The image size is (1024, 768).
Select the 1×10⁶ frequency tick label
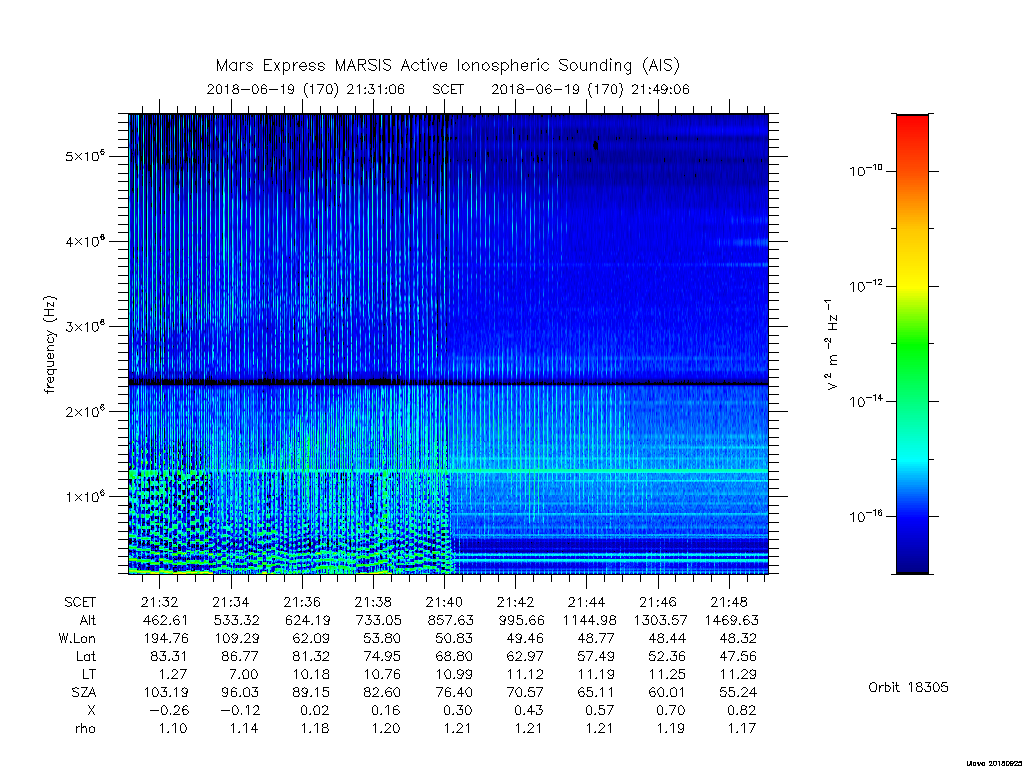click(x=85, y=496)
